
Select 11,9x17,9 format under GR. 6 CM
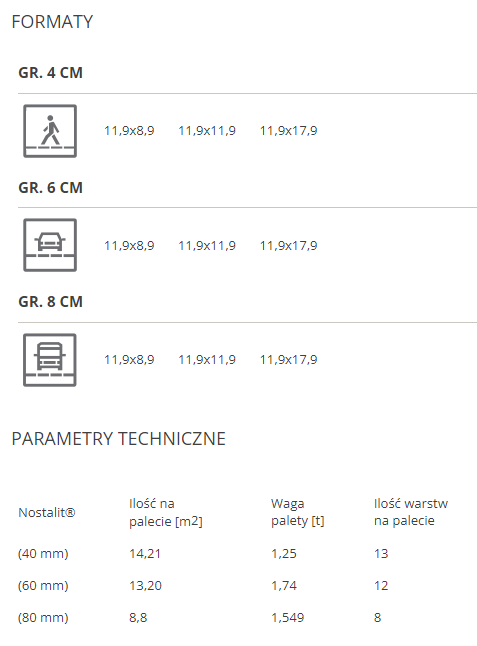(x=288, y=246)
